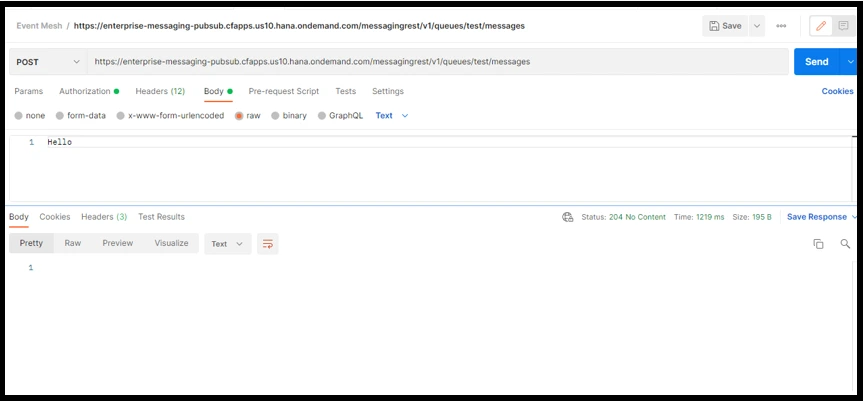Click the network globe icon near Status
The image size is (863, 401).
pos(568,217)
